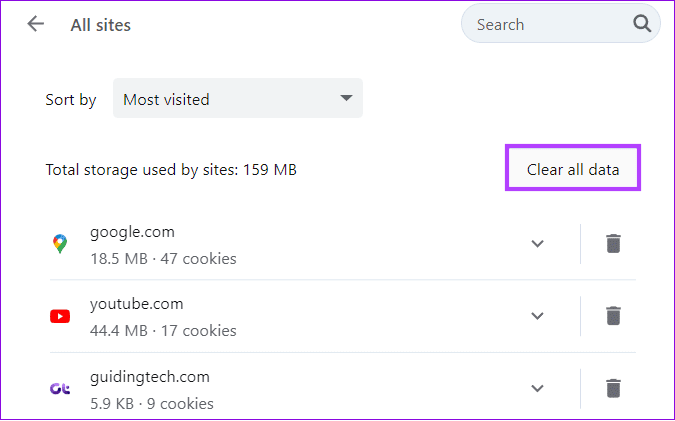Expand the youtube.com entry chevron
The height and width of the screenshot is (421, 675).
(x=537, y=316)
